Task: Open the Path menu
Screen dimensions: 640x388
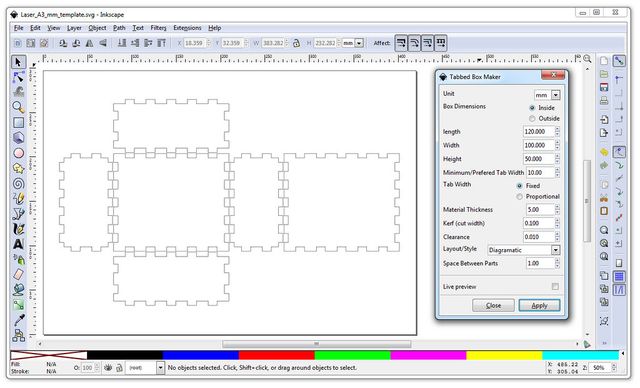Action: click(119, 28)
